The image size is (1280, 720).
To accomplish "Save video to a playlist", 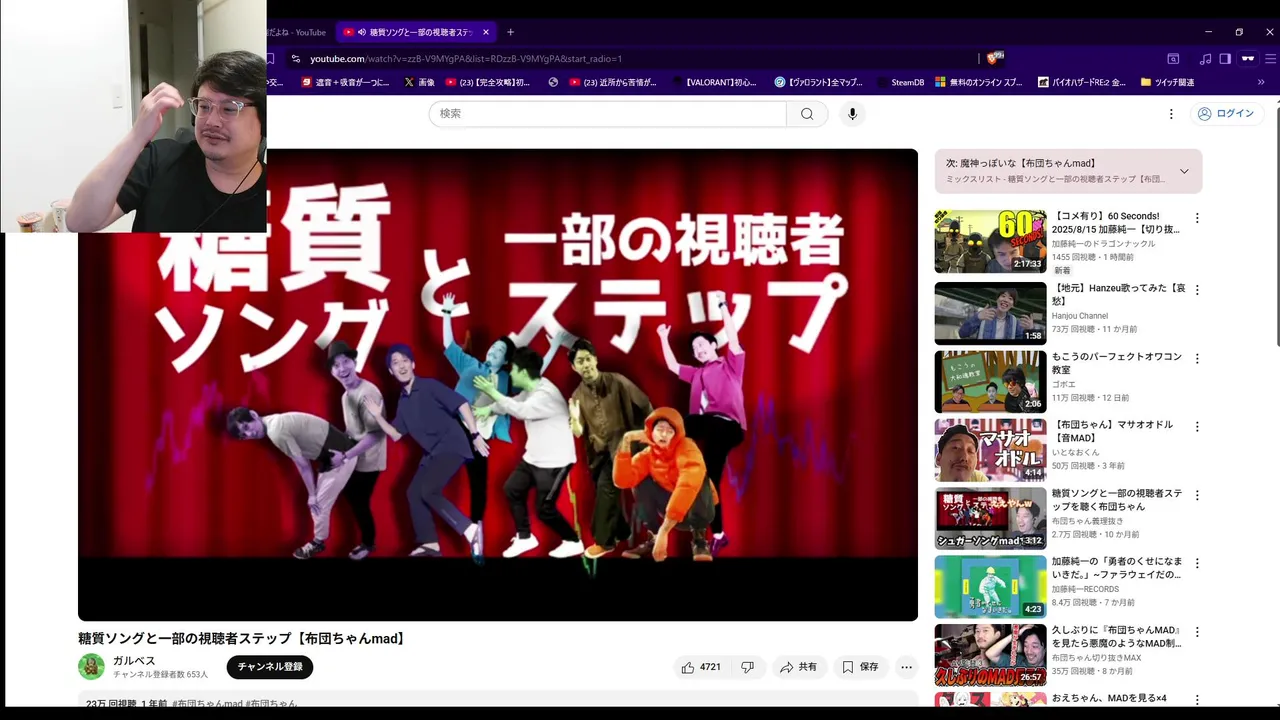I will (860, 667).
